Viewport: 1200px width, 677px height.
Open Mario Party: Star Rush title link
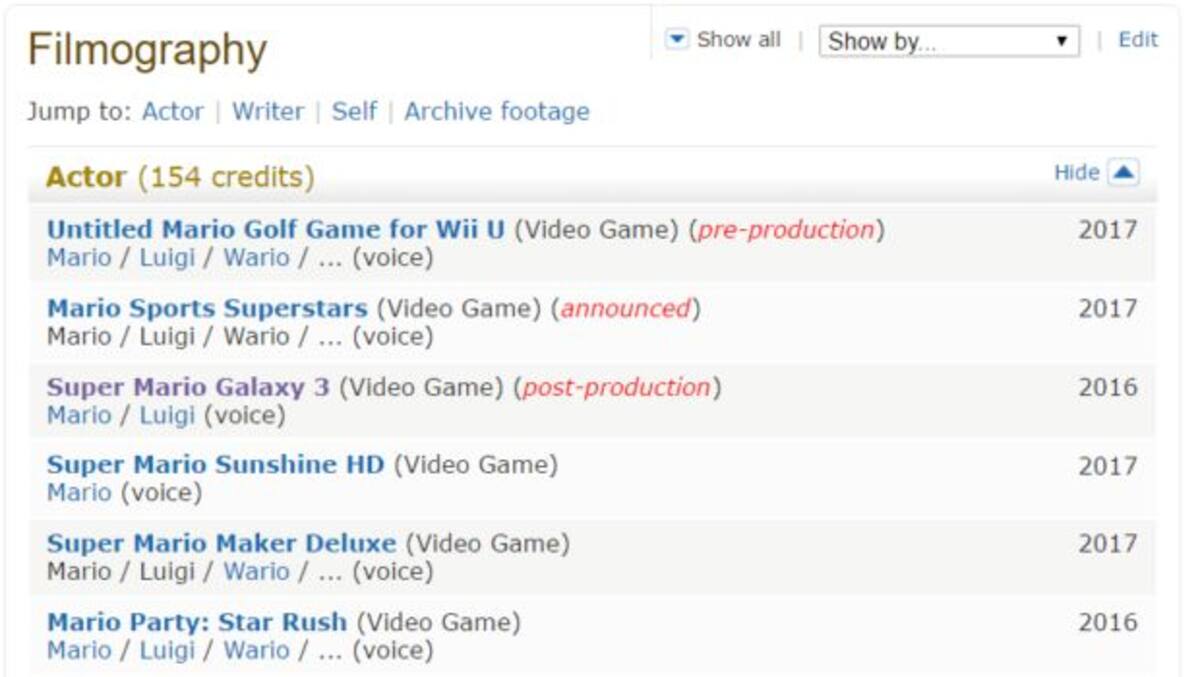[x=197, y=622]
